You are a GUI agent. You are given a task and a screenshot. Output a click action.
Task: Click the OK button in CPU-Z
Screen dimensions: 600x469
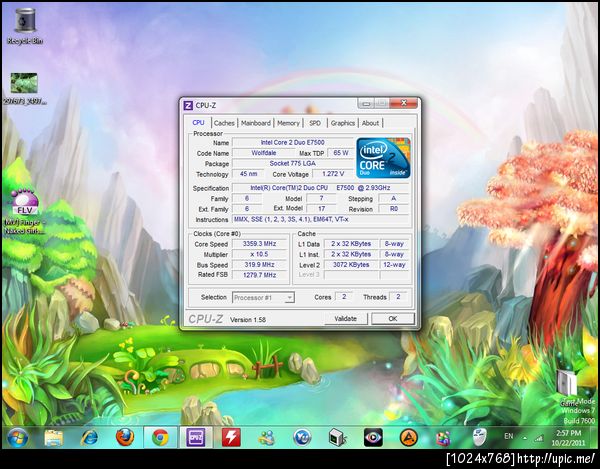[x=393, y=319]
